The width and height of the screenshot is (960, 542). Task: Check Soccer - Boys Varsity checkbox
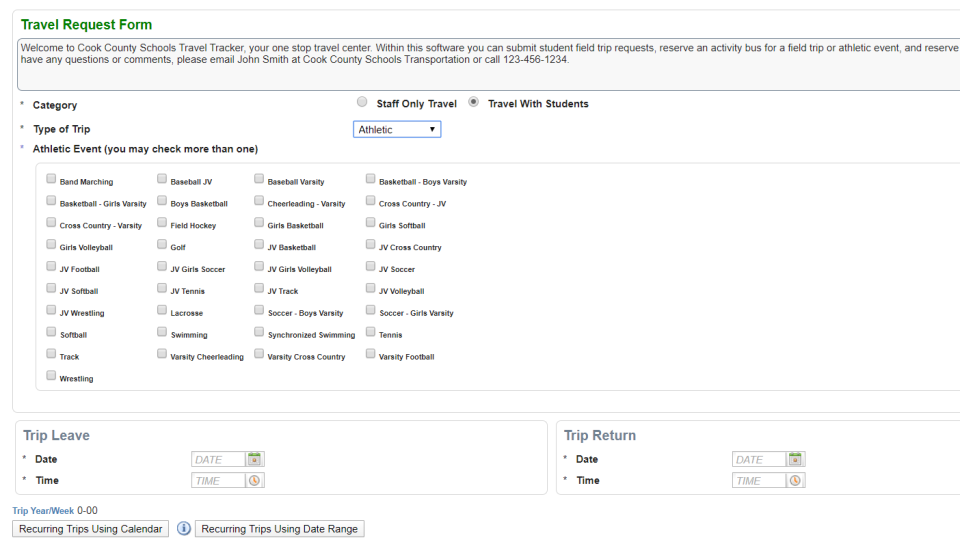(x=259, y=310)
